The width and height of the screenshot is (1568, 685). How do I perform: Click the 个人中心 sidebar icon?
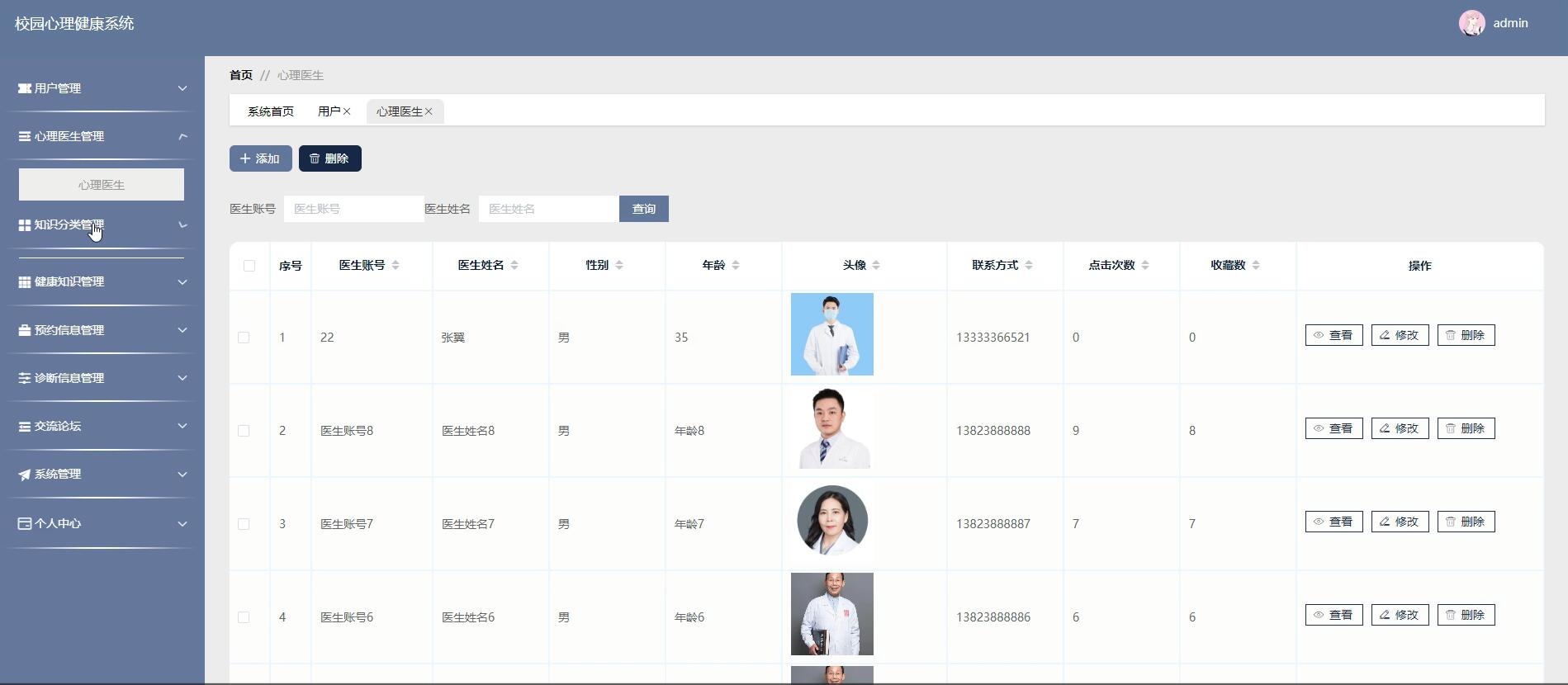[25, 523]
